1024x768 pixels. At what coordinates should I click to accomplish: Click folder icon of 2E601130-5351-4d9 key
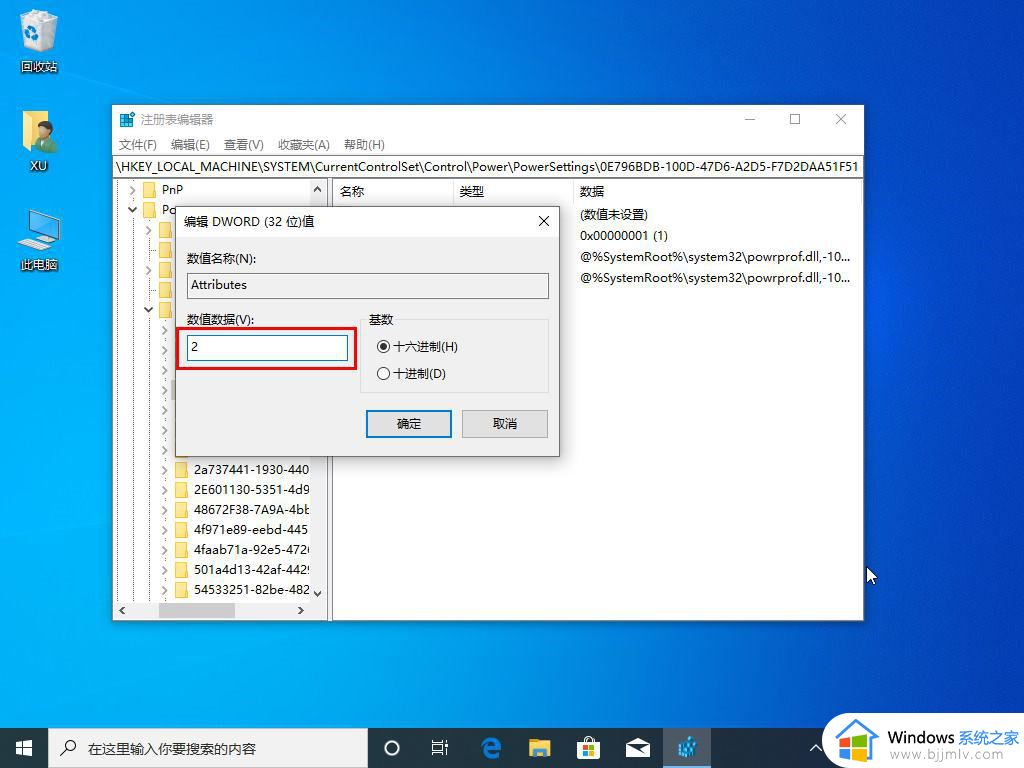point(182,490)
